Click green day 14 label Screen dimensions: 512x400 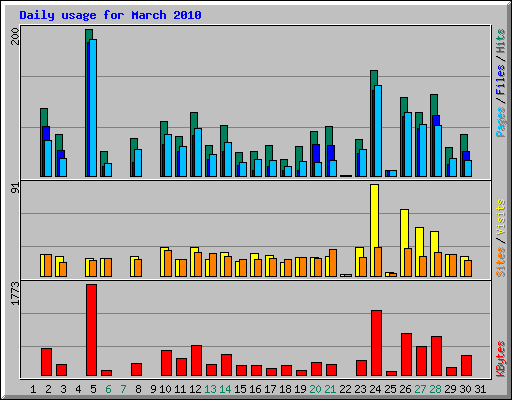click(x=225, y=389)
